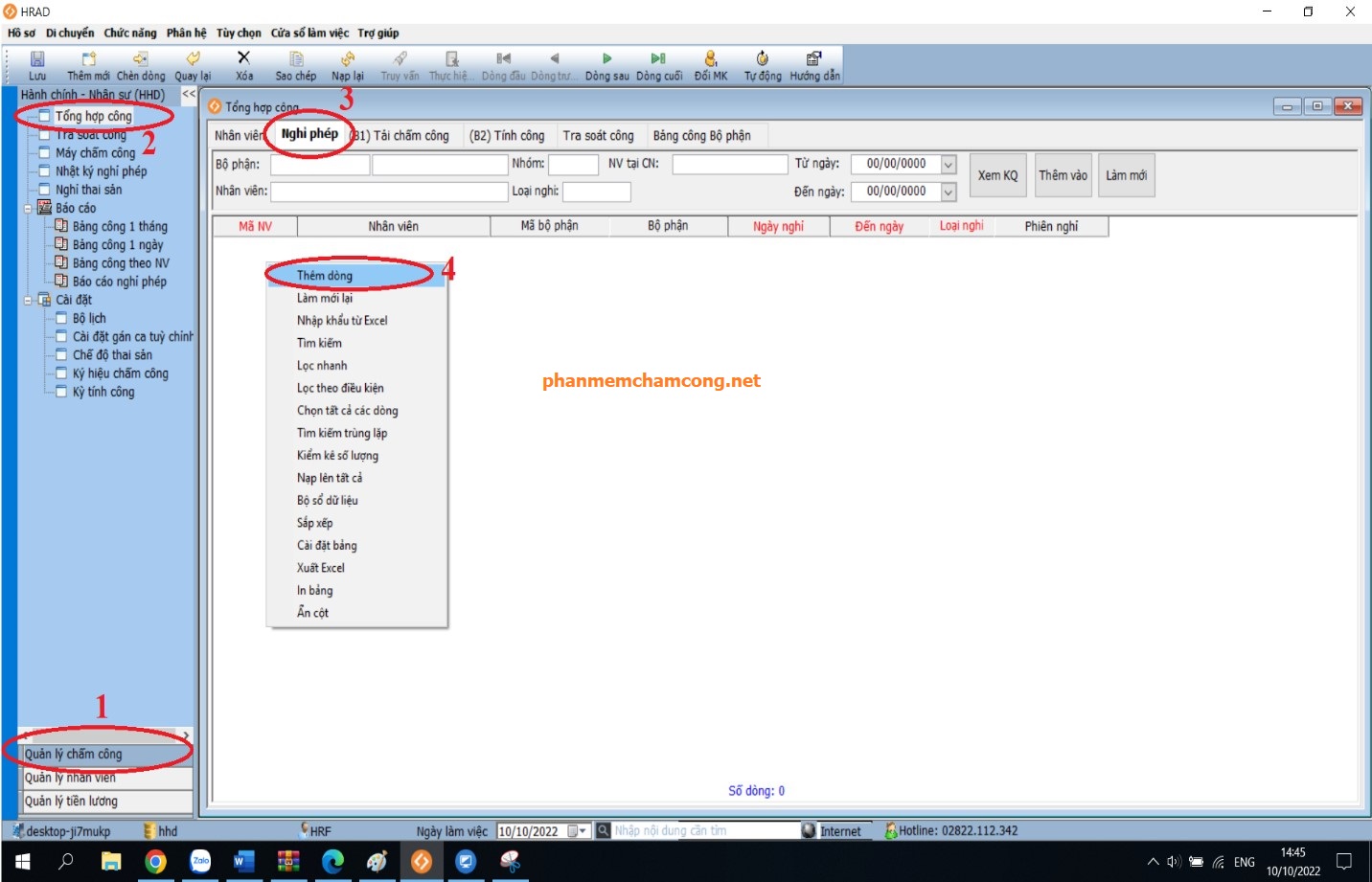
Task: Collapse the Báo cáo tree node
Action: pyautogui.click(x=28, y=208)
